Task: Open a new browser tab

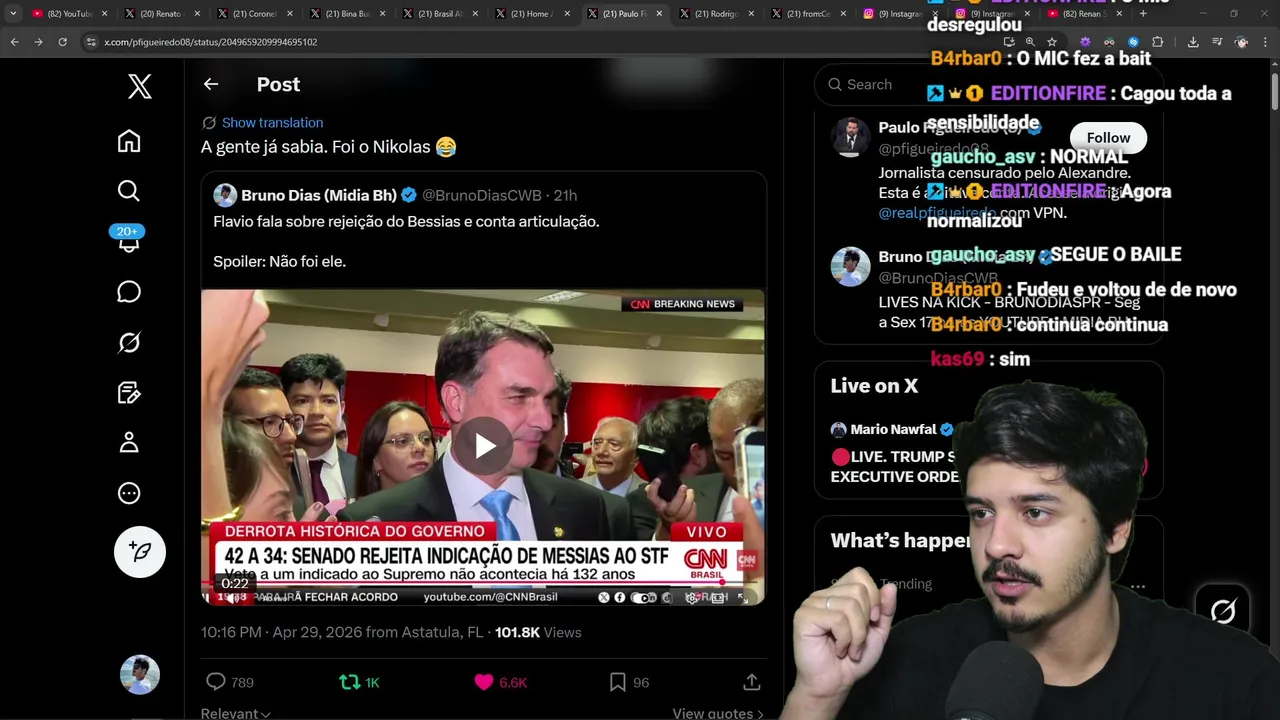Action: click(1143, 14)
